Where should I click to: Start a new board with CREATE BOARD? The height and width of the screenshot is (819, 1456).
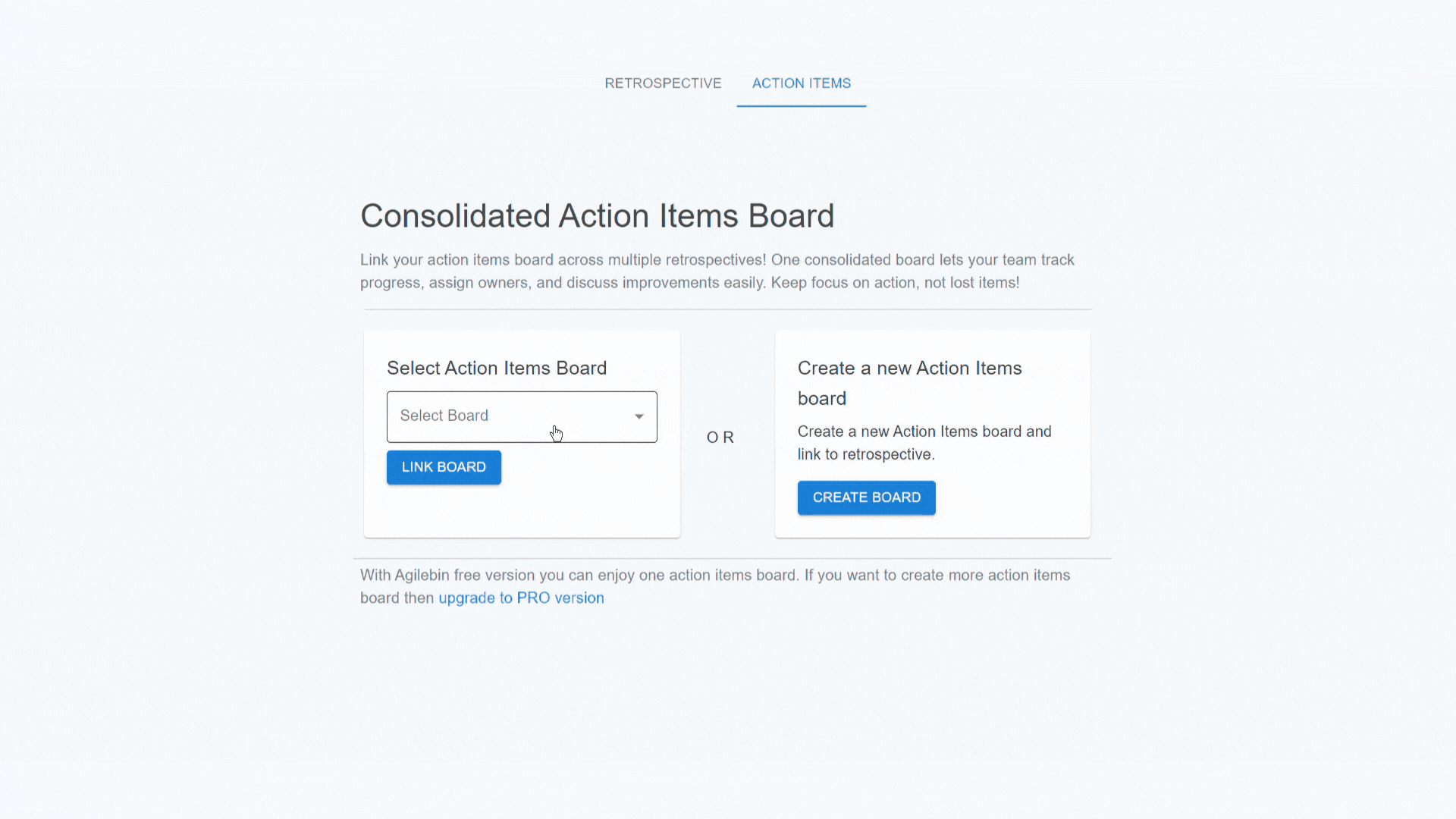click(866, 497)
